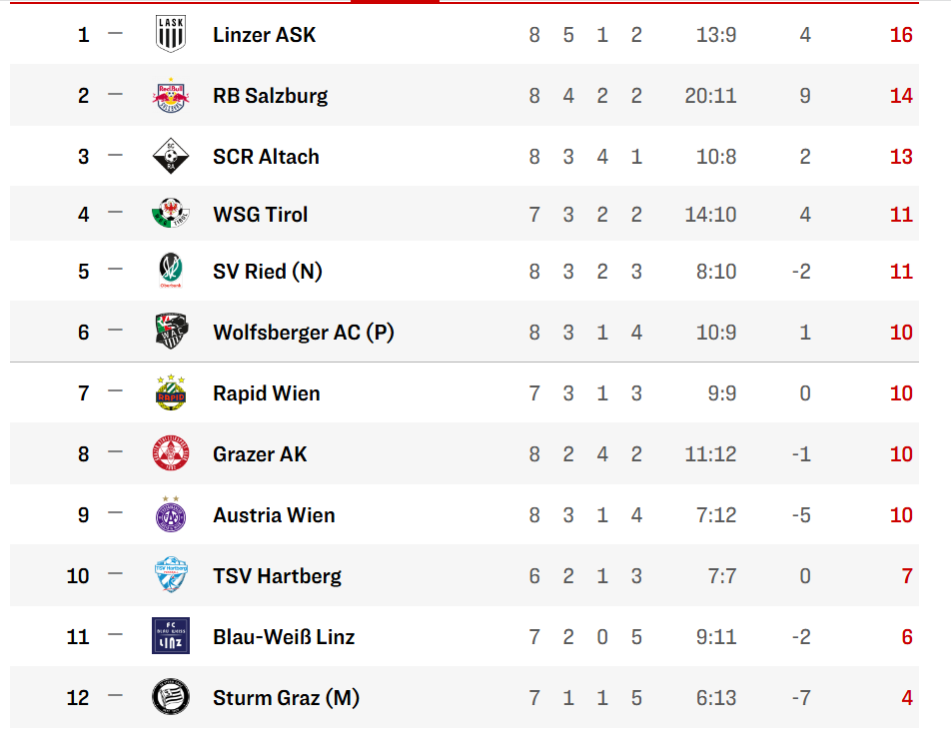Click the Wolfsberger AC wolf crest
The image size is (951, 750).
[x=170, y=332]
